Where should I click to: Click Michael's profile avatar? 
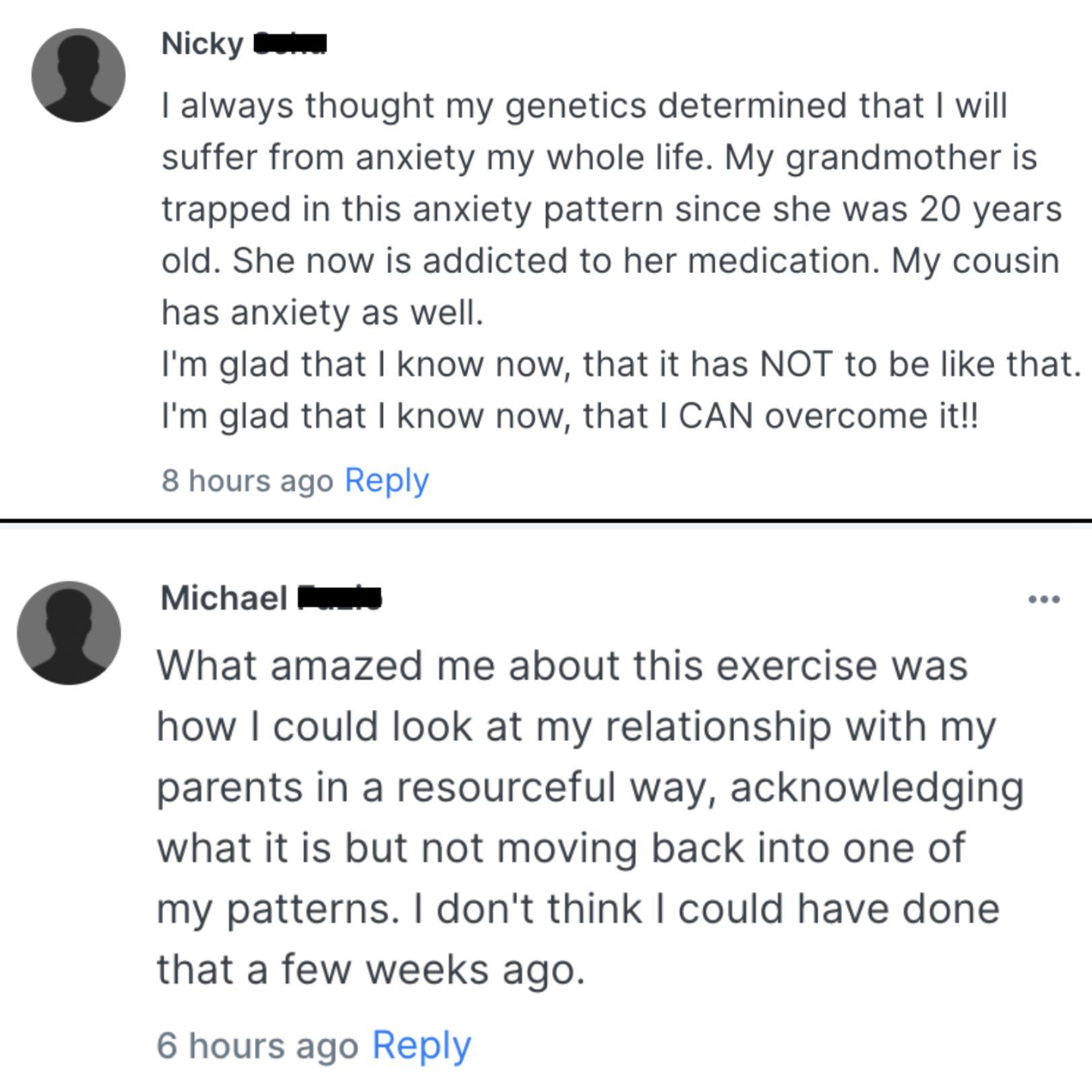pos(69,632)
